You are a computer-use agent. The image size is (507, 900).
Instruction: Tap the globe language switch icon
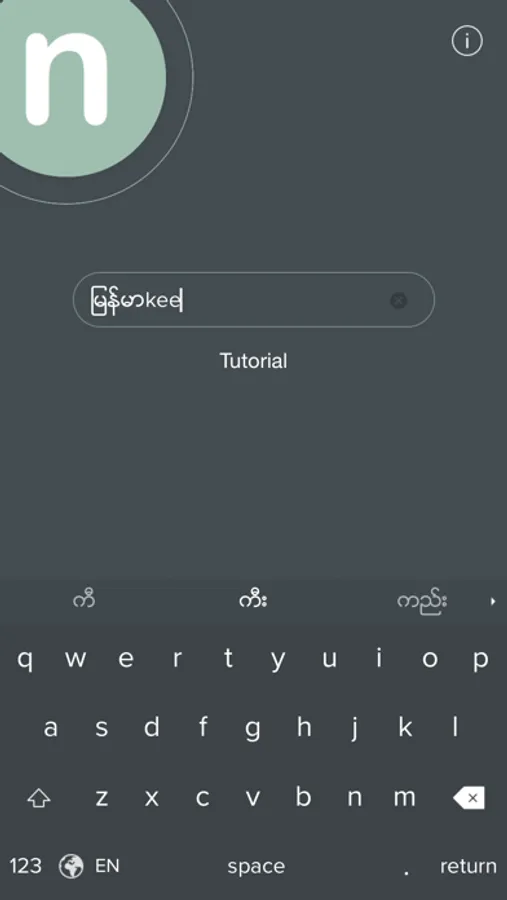(x=71, y=866)
